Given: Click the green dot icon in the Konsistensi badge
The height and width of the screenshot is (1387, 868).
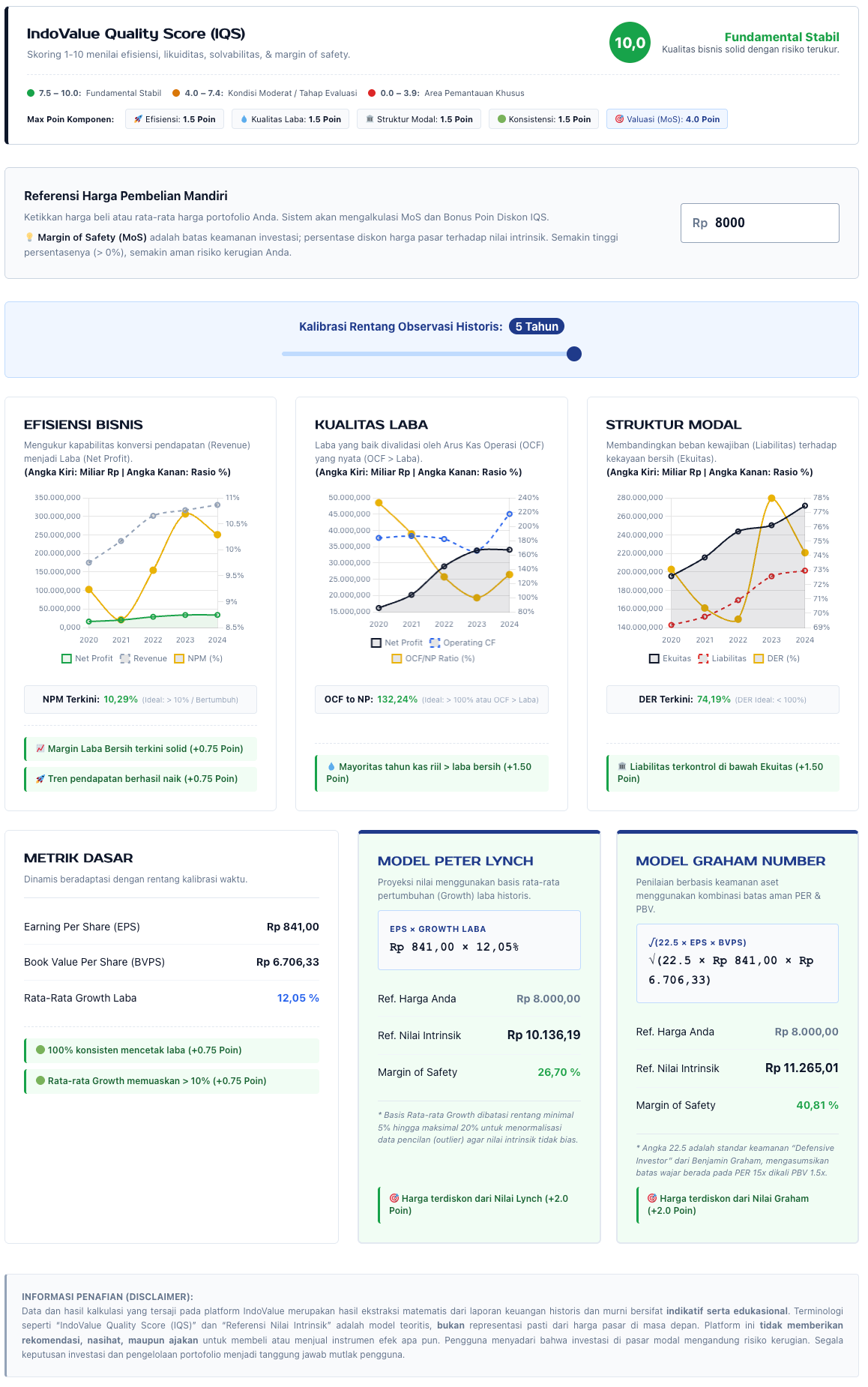Looking at the screenshot, I should tap(501, 119).
